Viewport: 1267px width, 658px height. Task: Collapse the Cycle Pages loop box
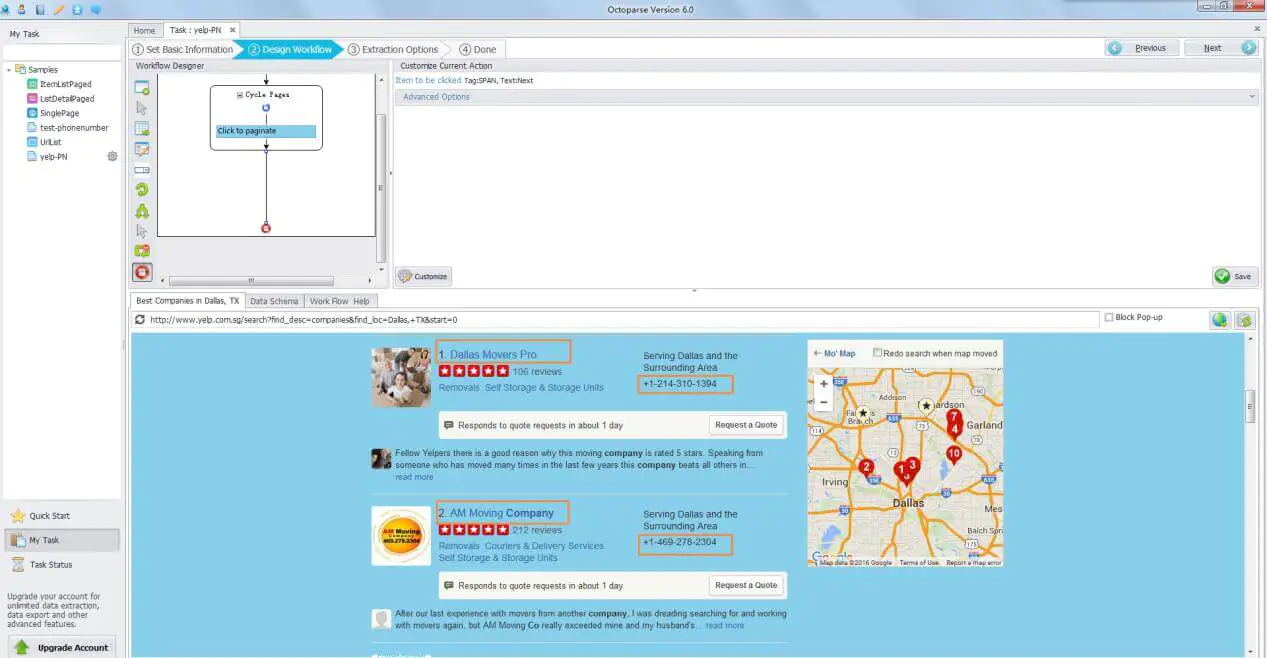click(240, 94)
